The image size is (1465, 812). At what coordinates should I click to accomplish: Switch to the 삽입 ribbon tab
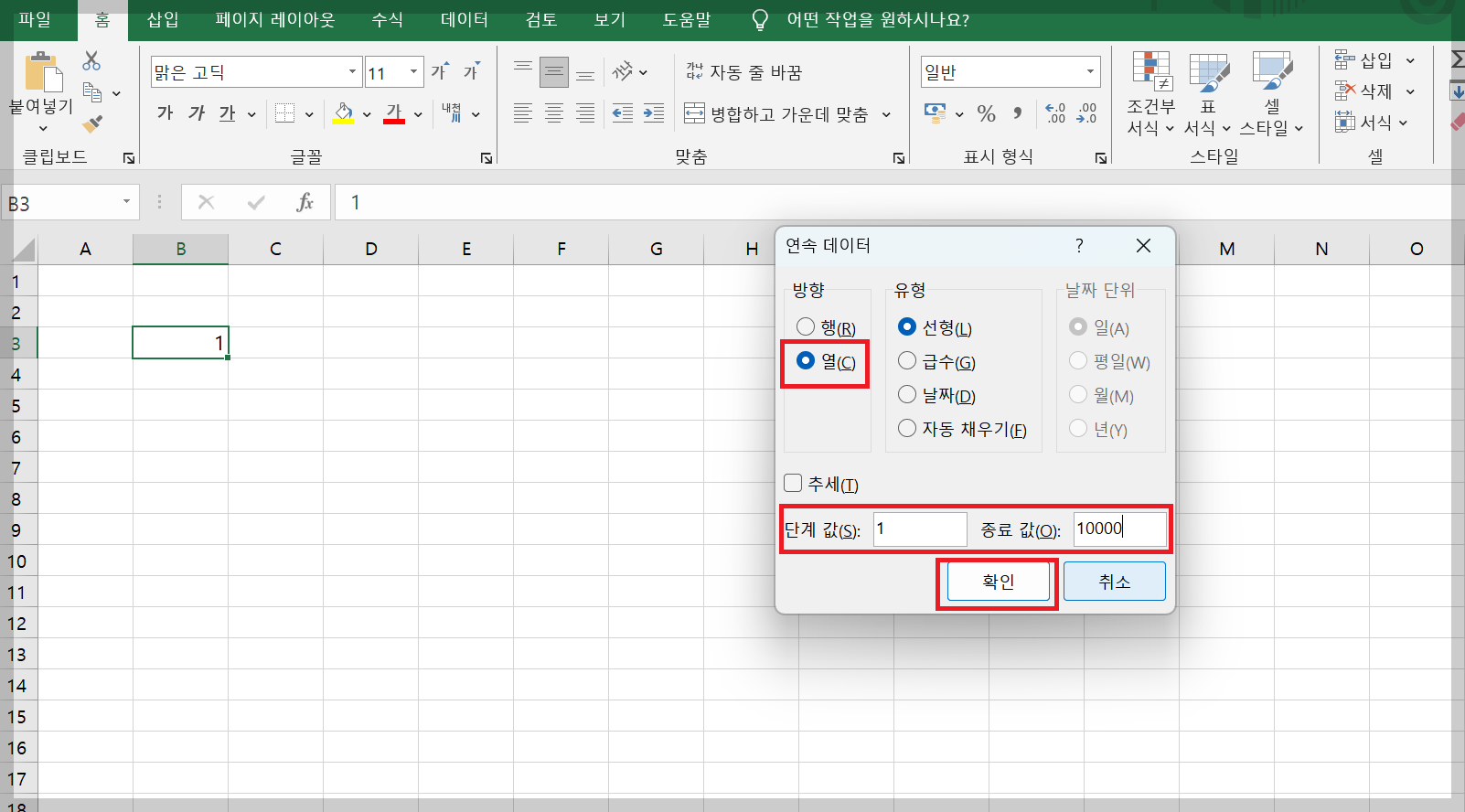coord(163,20)
